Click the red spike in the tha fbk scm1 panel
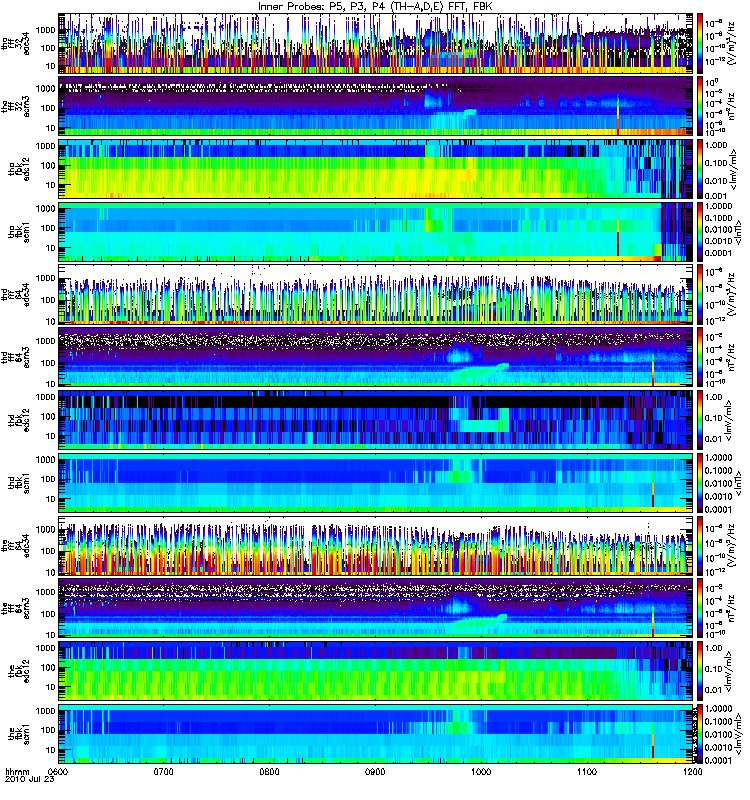Image resolution: width=750 pixels, height=800 pixels. click(x=618, y=240)
